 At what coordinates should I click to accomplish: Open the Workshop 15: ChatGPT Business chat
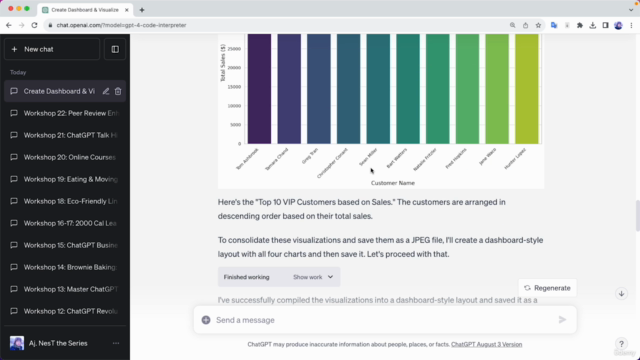(65, 245)
